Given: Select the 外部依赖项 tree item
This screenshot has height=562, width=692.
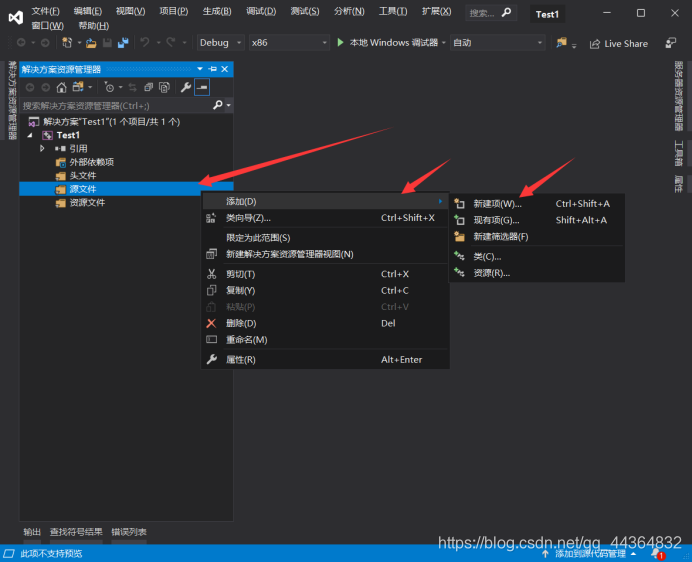Looking at the screenshot, I should point(91,162).
